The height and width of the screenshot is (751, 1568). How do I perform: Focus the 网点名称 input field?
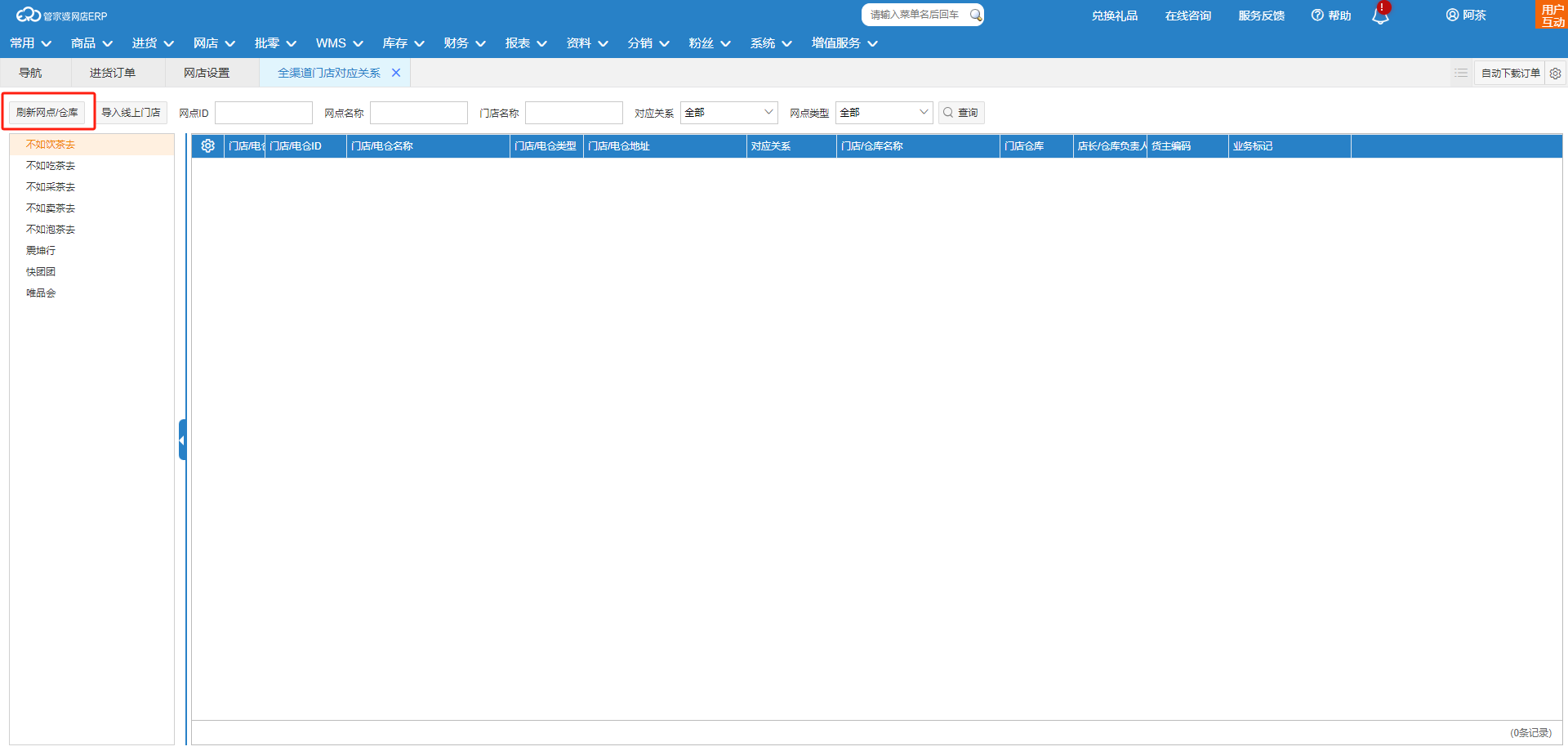point(419,113)
